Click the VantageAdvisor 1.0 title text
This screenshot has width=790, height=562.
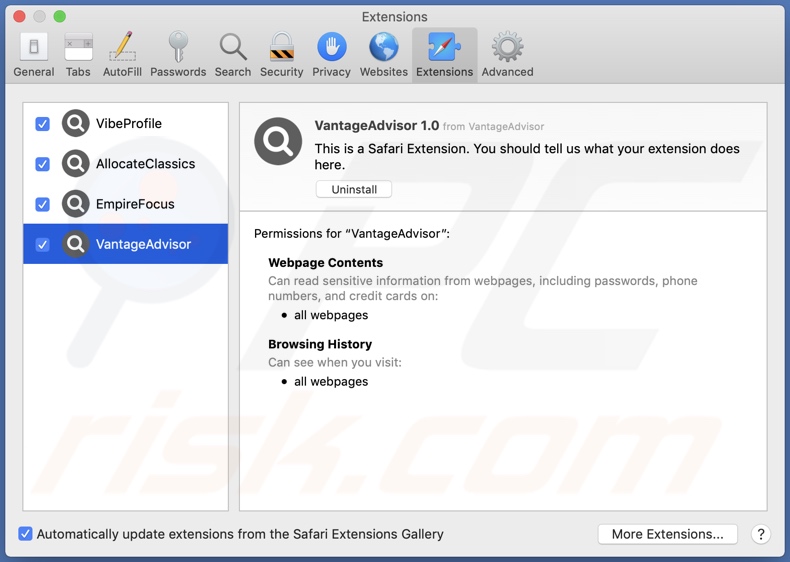377,126
